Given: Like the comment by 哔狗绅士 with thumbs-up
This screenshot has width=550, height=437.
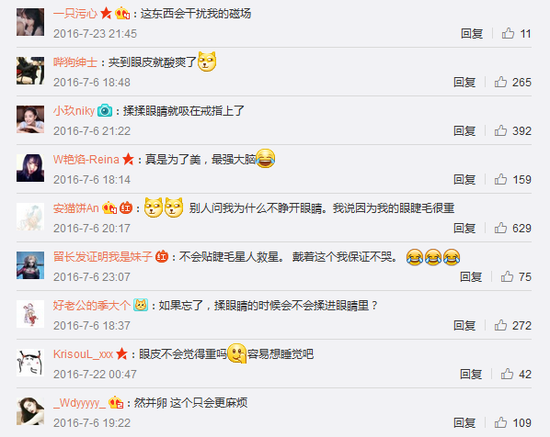Looking at the screenshot, I should [501, 82].
